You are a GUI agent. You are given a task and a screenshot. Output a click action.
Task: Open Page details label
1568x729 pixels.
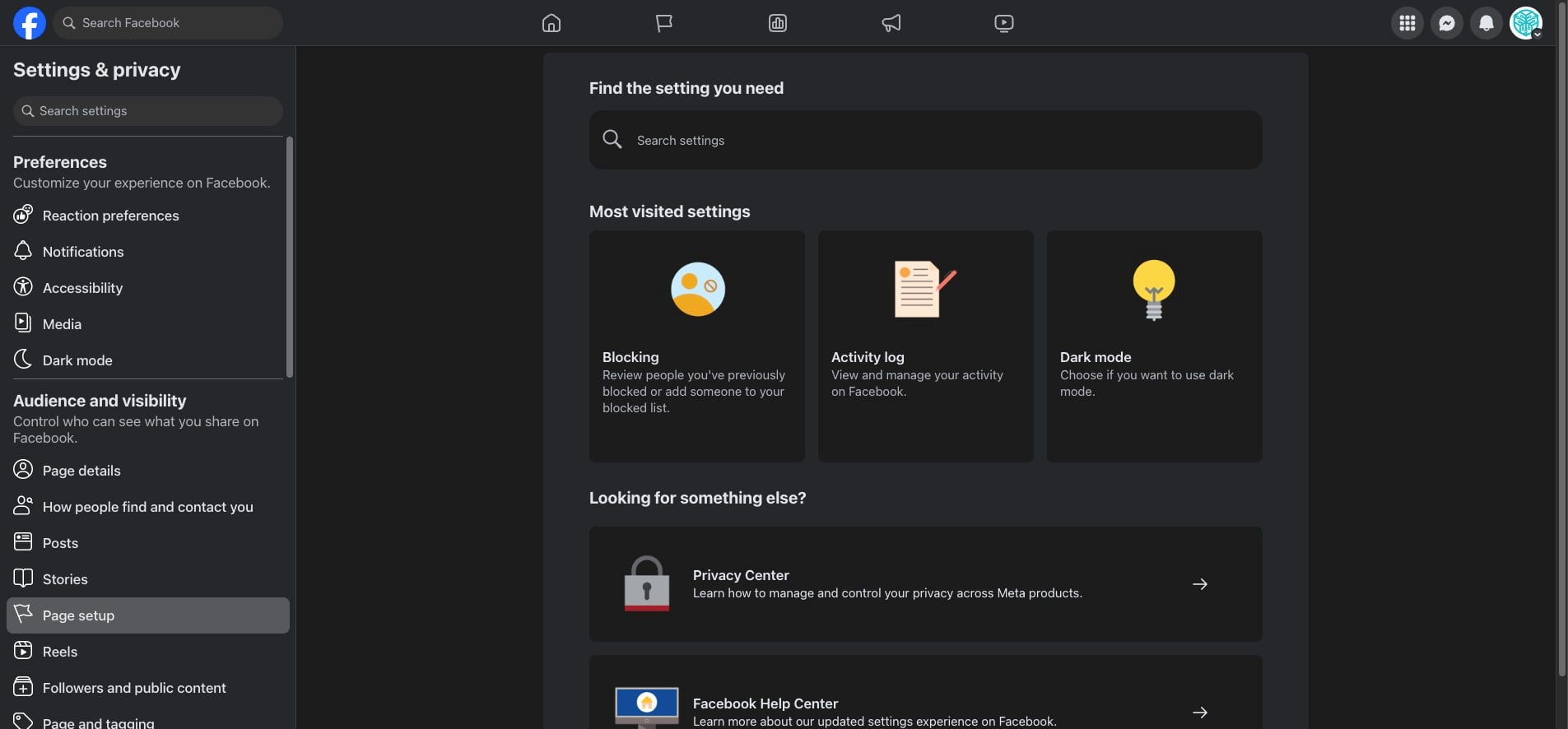[81, 471]
